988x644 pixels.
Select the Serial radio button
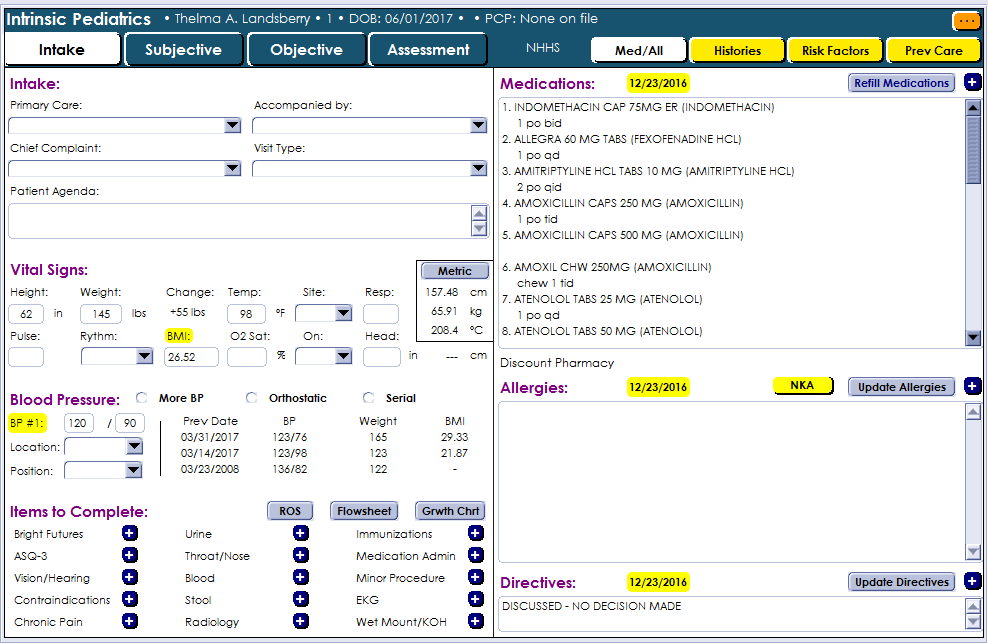[369, 398]
